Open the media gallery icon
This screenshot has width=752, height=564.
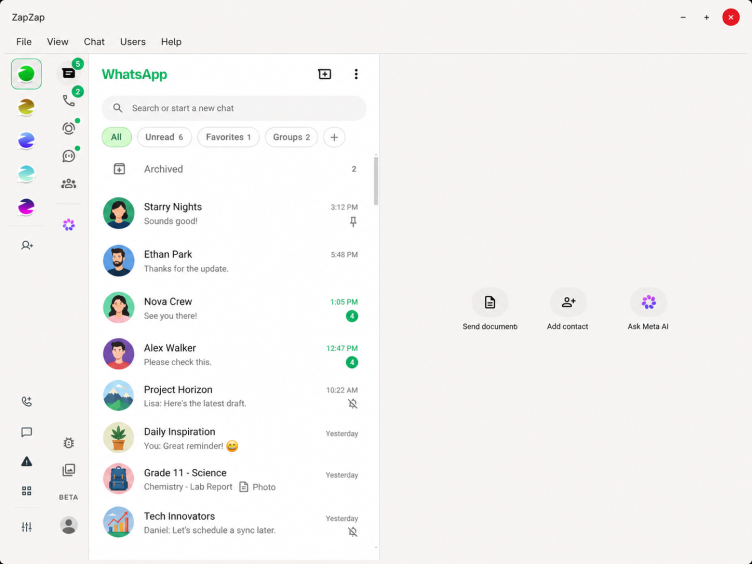coord(69,470)
